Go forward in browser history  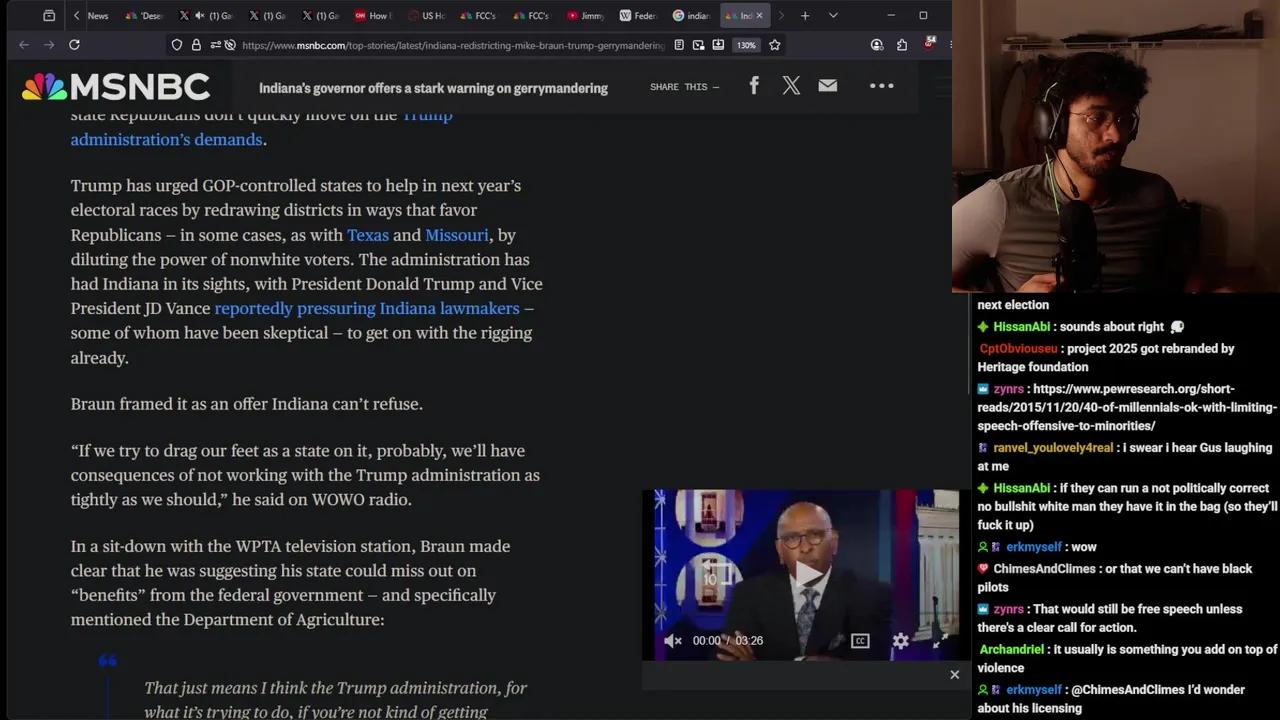[x=49, y=45]
